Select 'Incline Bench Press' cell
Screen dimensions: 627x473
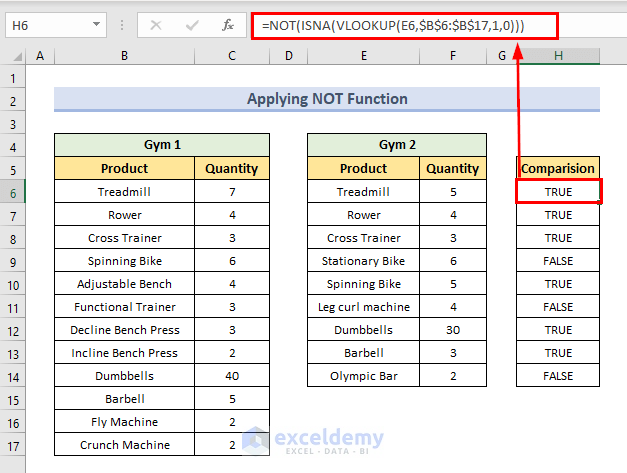click(x=124, y=353)
